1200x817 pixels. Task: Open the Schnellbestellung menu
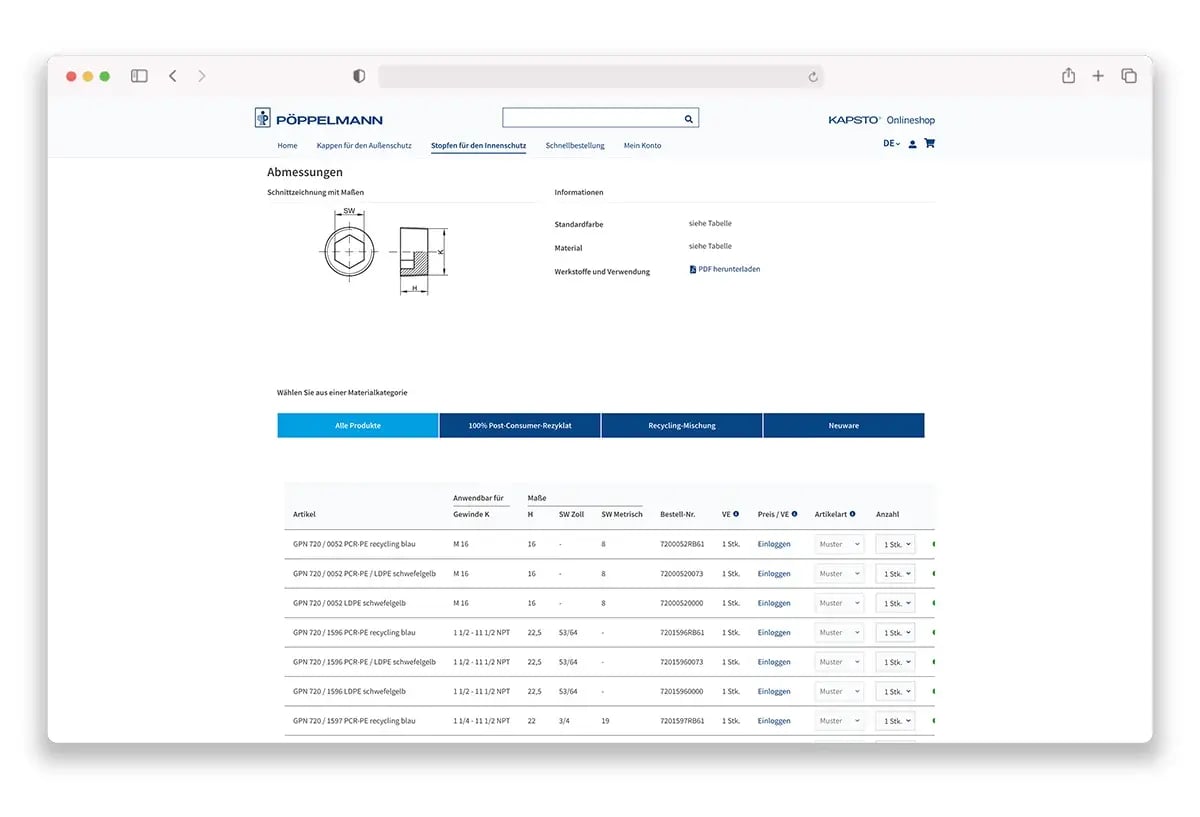coord(575,146)
